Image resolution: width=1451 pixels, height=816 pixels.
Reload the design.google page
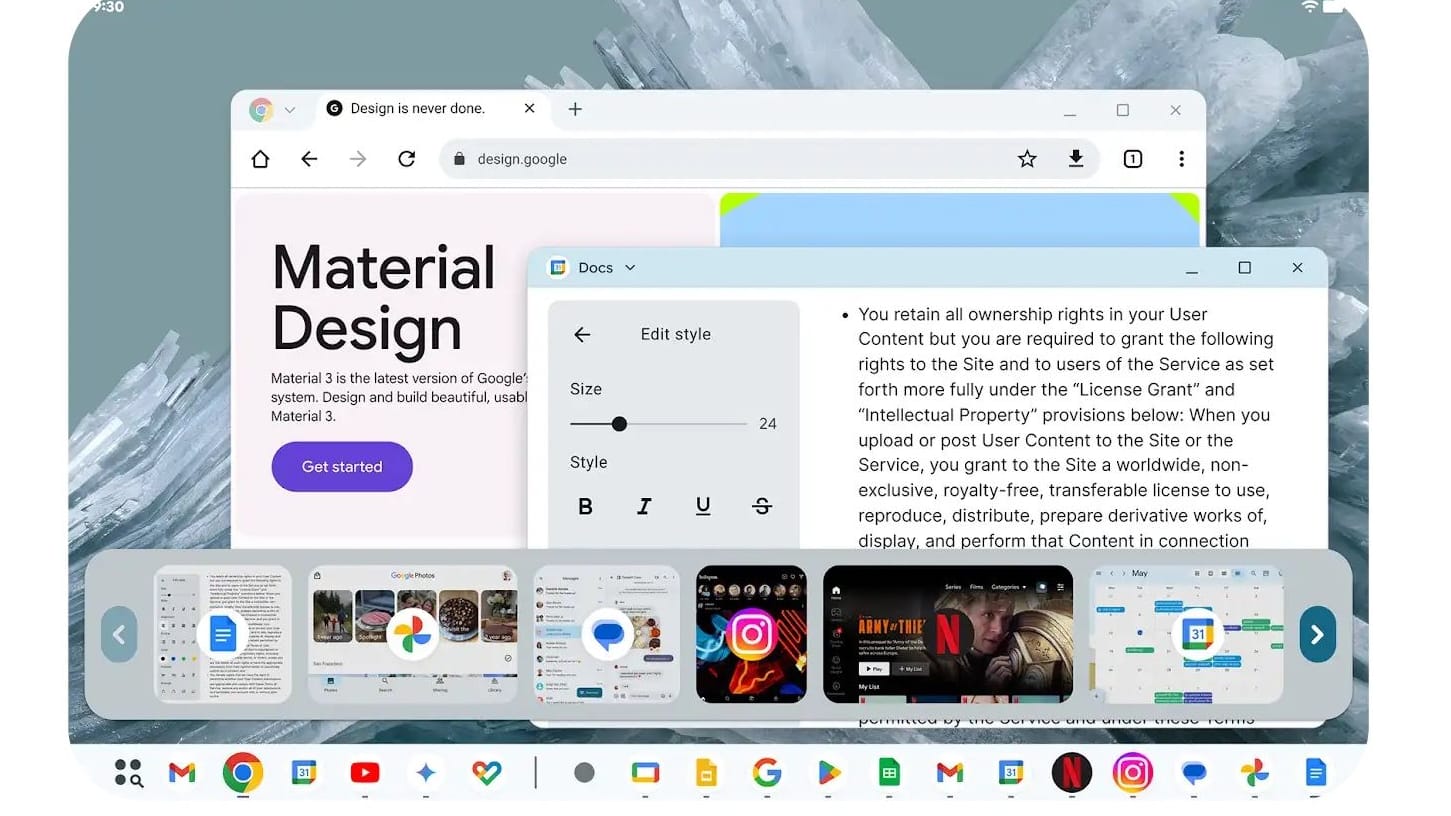[x=406, y=159]
